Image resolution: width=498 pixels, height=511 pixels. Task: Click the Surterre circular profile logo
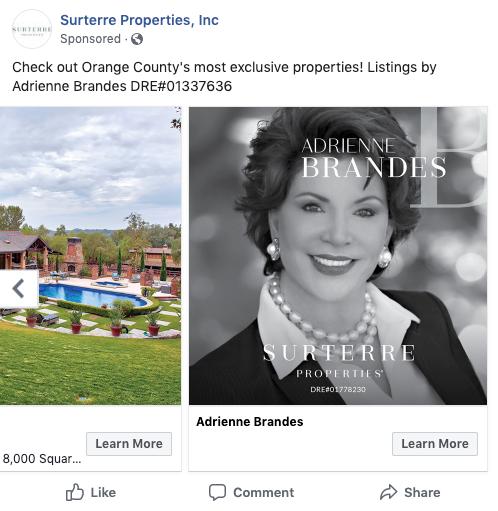(32, 29)
